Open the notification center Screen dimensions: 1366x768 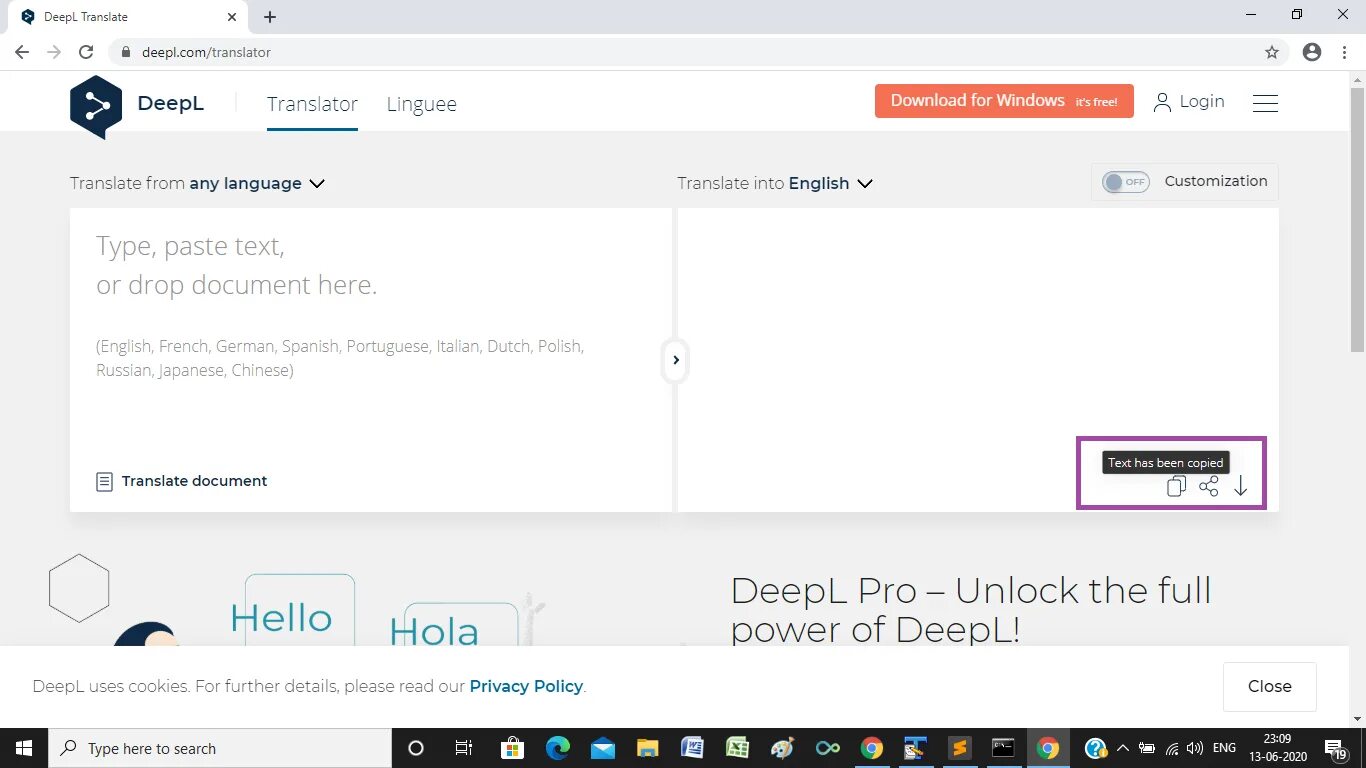(1336, 748)
